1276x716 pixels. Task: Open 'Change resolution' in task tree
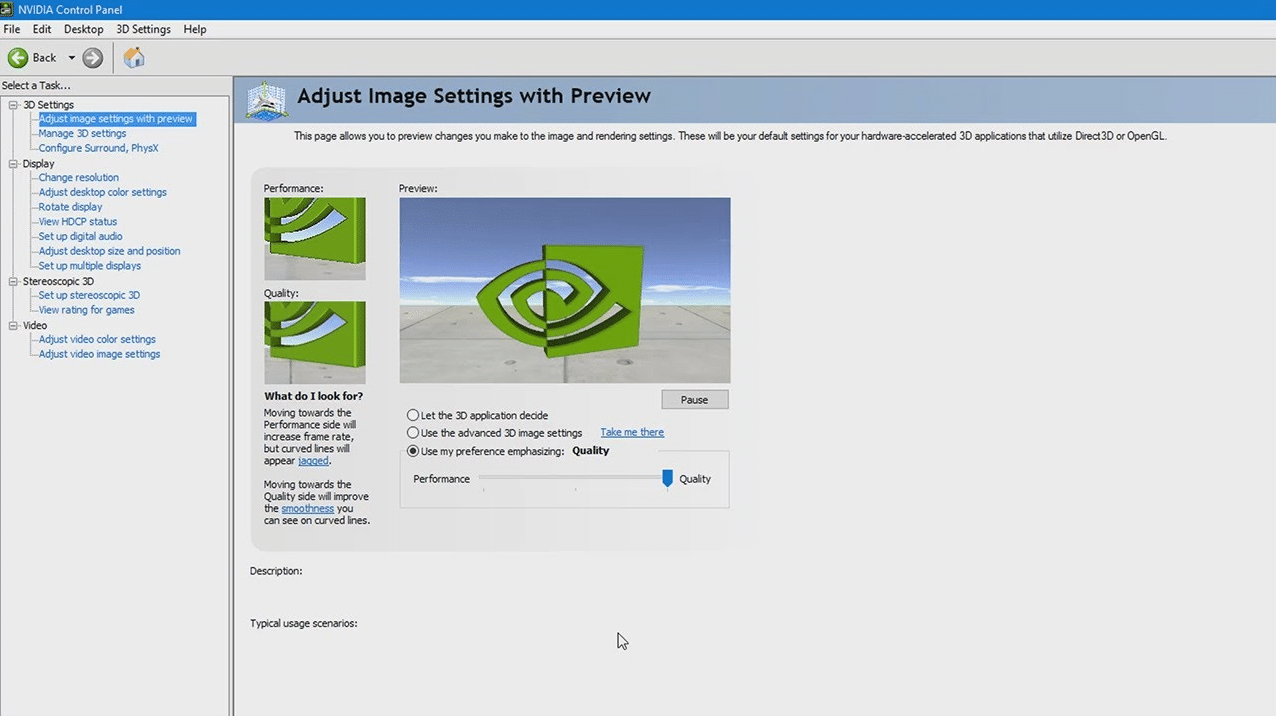point(78,178)
